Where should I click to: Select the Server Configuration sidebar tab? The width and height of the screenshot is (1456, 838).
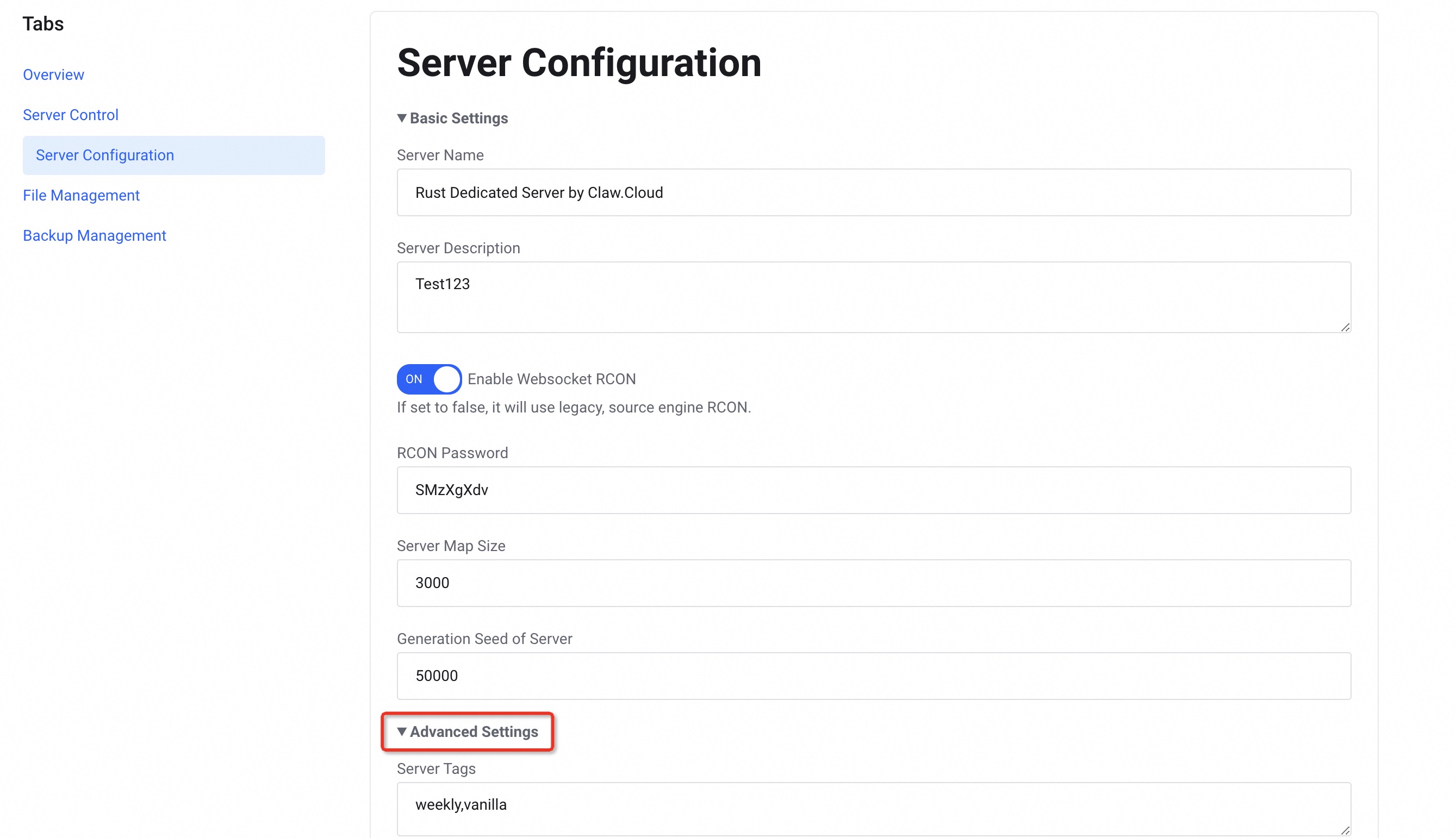[x=105, y=155]
